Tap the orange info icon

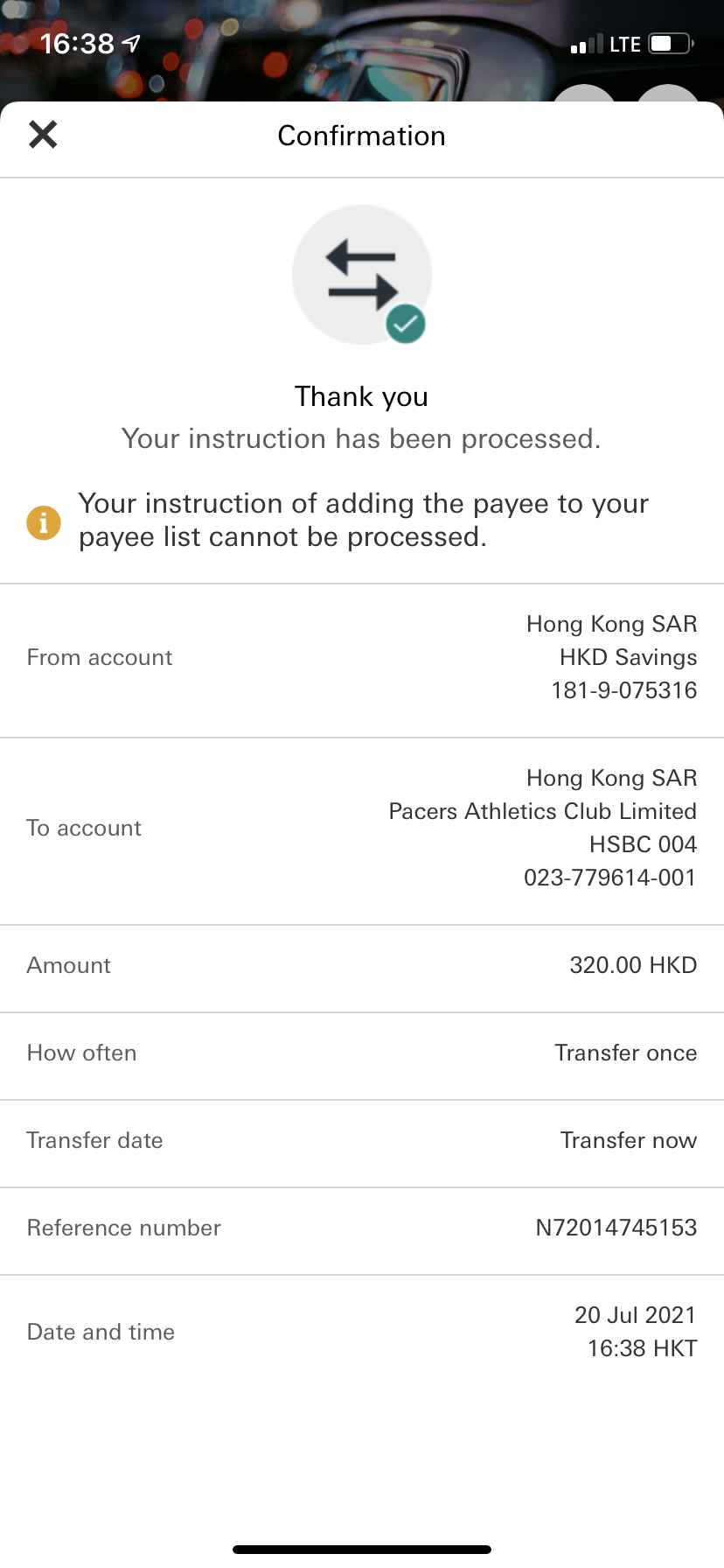(44, 522)
